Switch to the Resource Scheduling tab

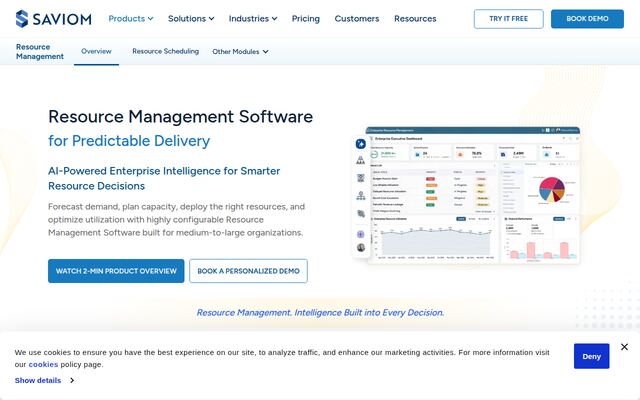[165, 51]
